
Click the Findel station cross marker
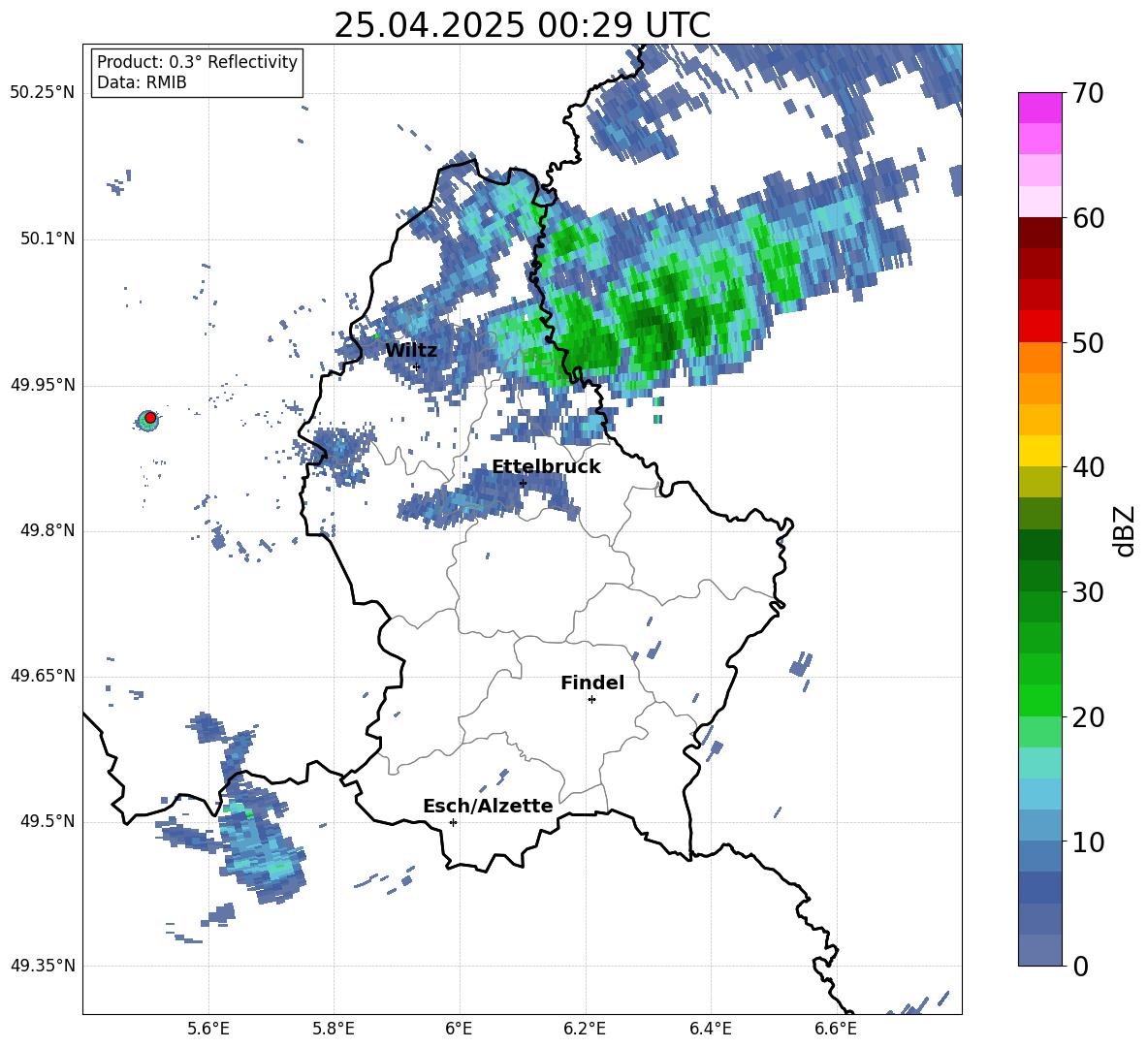[x=591, y=700]
